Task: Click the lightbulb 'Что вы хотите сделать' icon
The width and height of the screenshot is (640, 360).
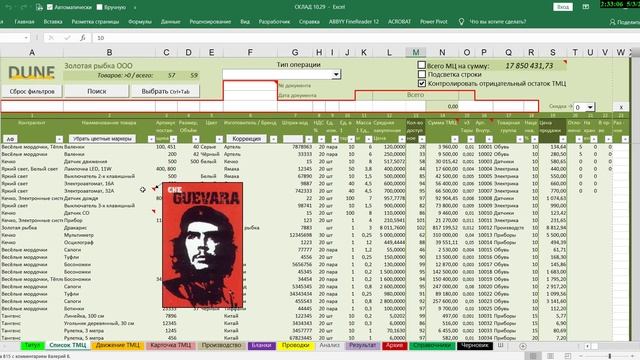Action: 461,22
